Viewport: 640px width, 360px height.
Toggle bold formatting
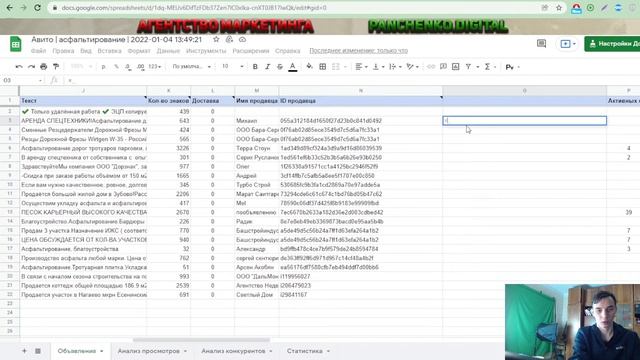point(255,67)
